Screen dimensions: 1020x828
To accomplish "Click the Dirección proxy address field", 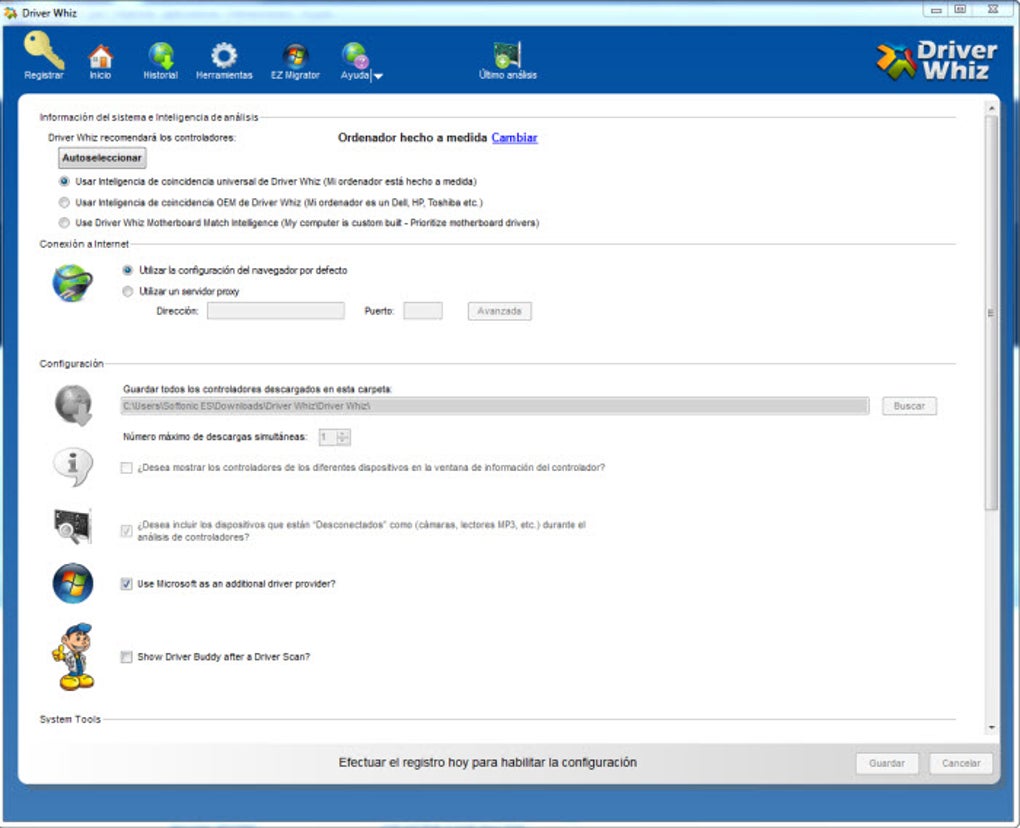I will [x=276, y=311].
